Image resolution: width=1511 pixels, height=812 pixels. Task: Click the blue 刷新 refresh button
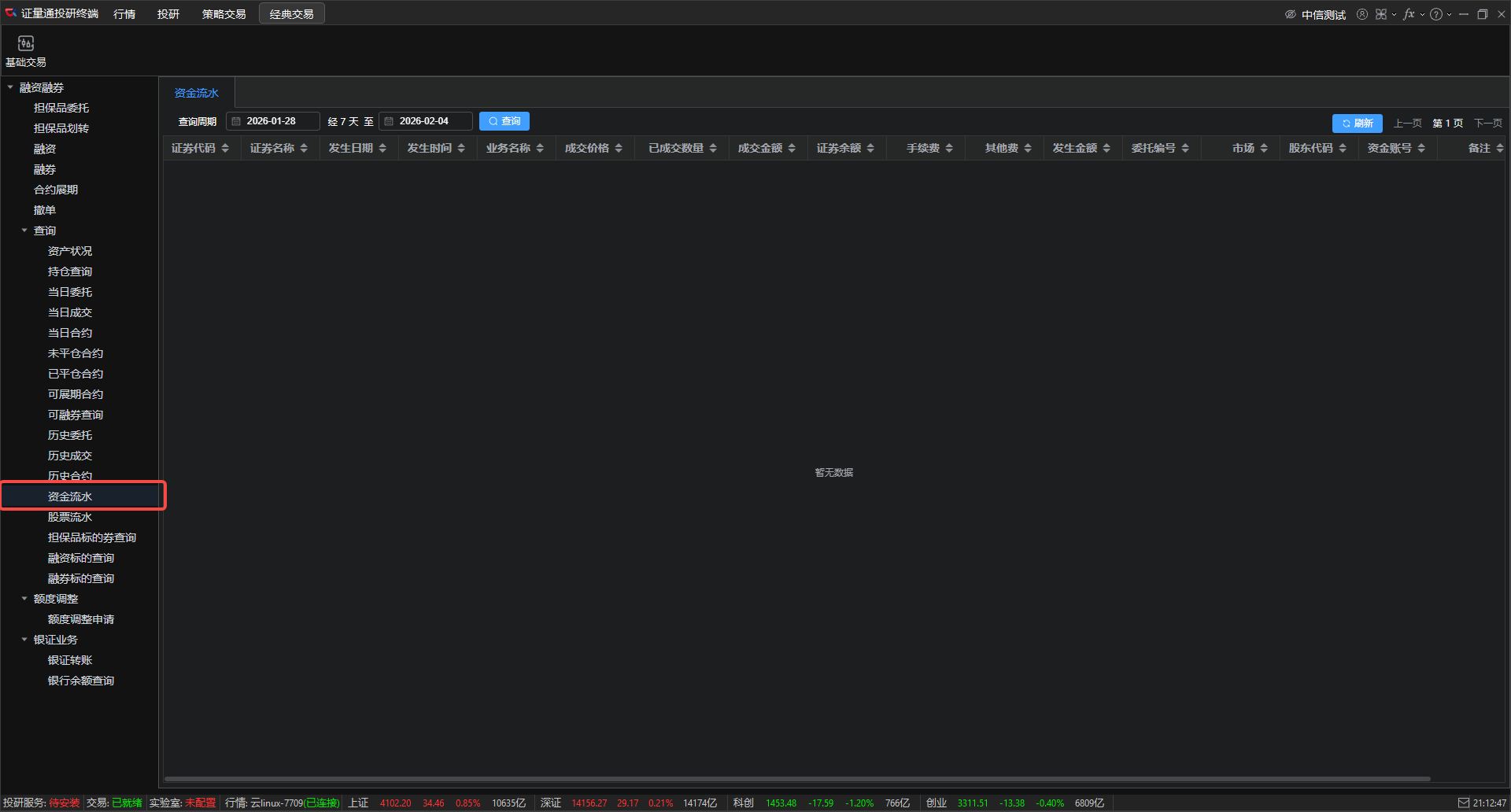click(1357, 124)
